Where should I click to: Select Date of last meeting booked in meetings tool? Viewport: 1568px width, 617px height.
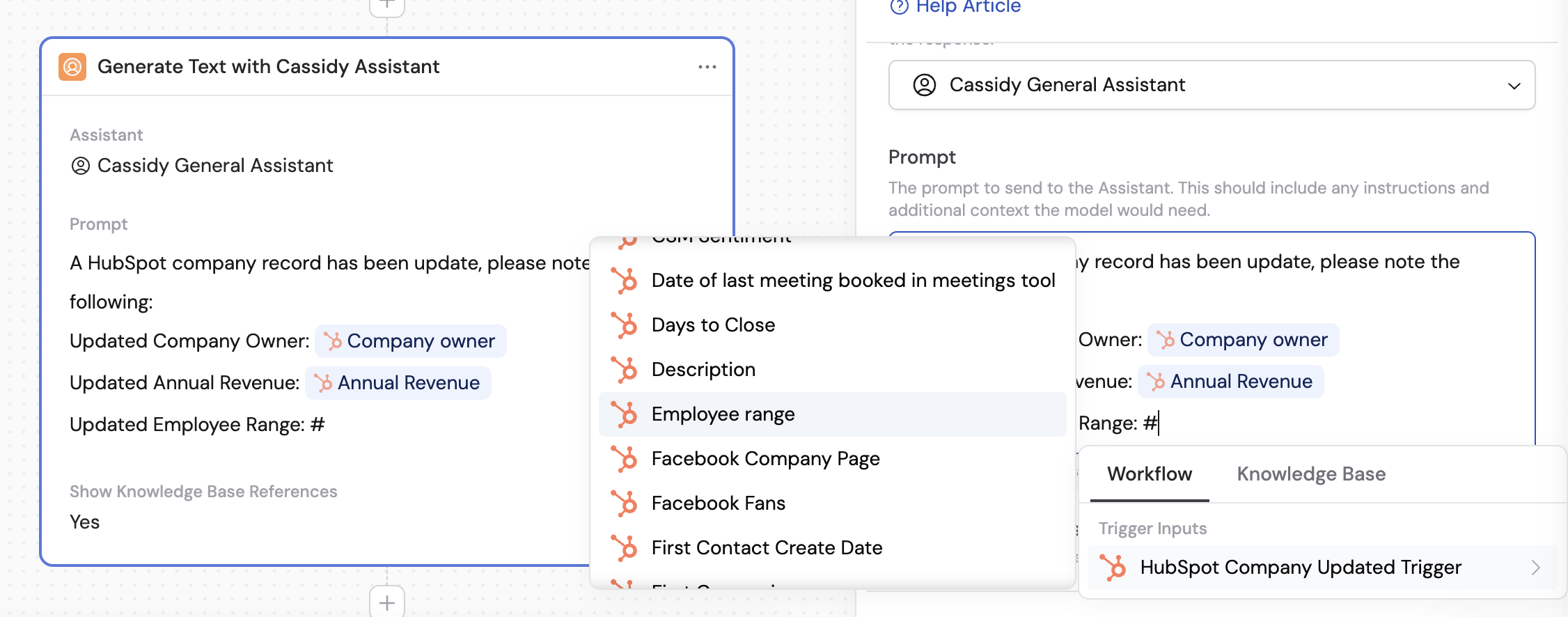coord(833,281)
